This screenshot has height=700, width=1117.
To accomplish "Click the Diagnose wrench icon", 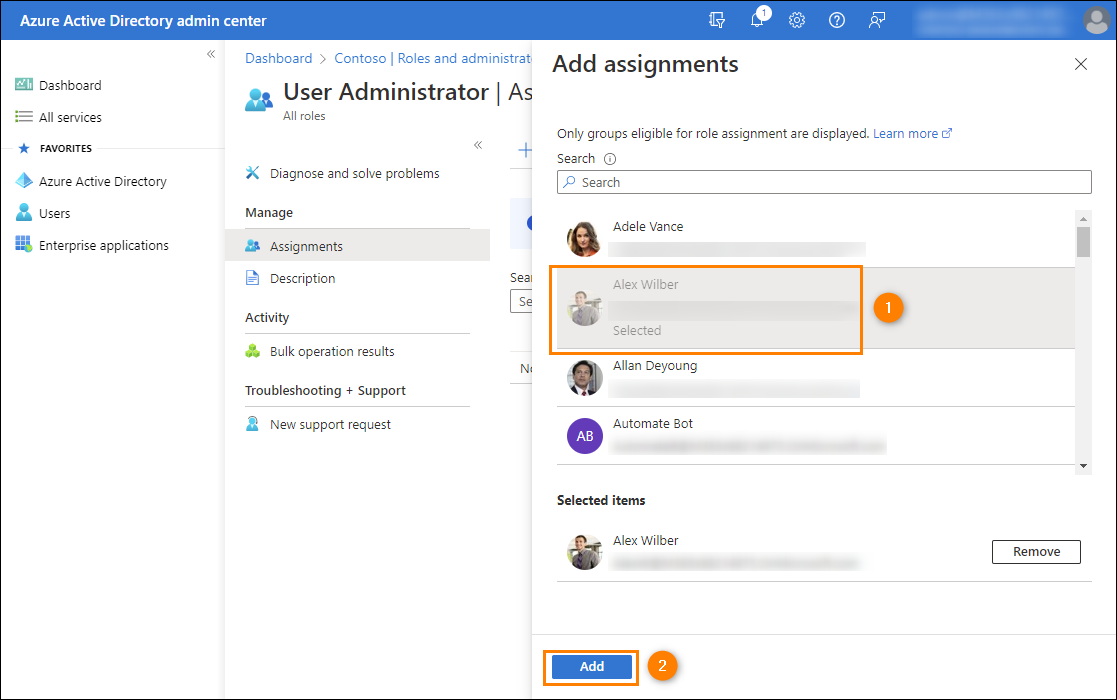I will pyautogui.click(x=252, y=173).
